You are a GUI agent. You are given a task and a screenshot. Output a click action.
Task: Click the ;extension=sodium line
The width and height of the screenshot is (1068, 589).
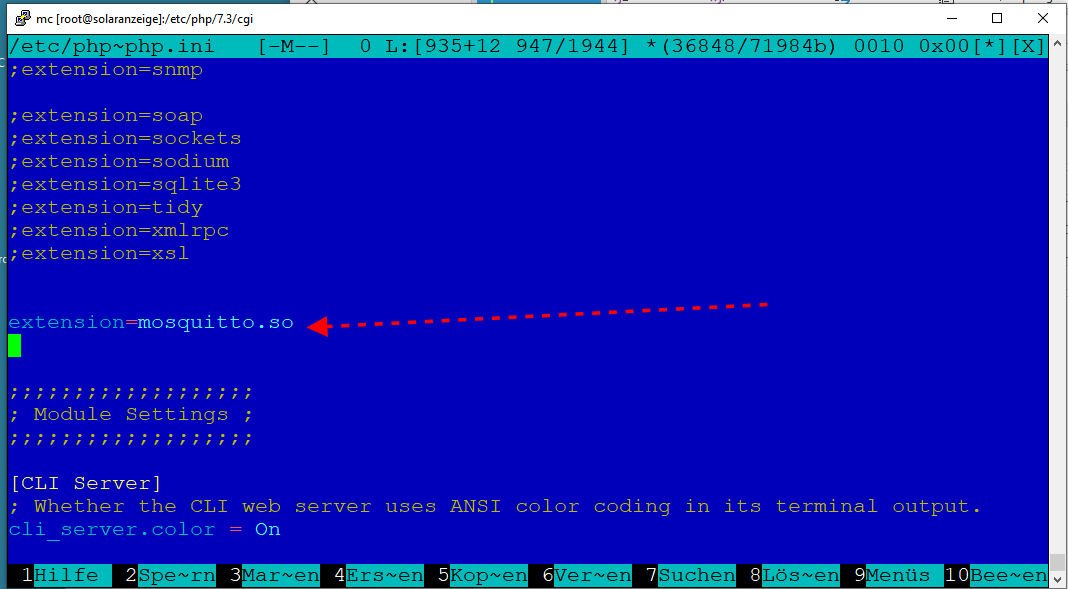[120, 161]
